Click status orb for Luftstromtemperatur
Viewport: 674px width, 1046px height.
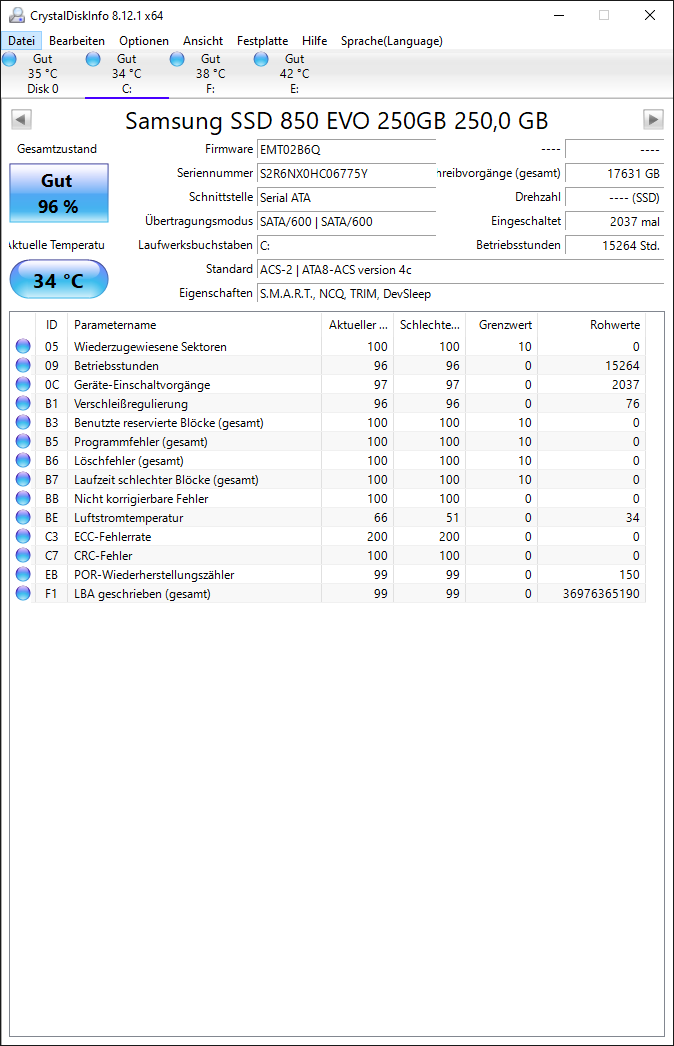click(x=23, y=517)
